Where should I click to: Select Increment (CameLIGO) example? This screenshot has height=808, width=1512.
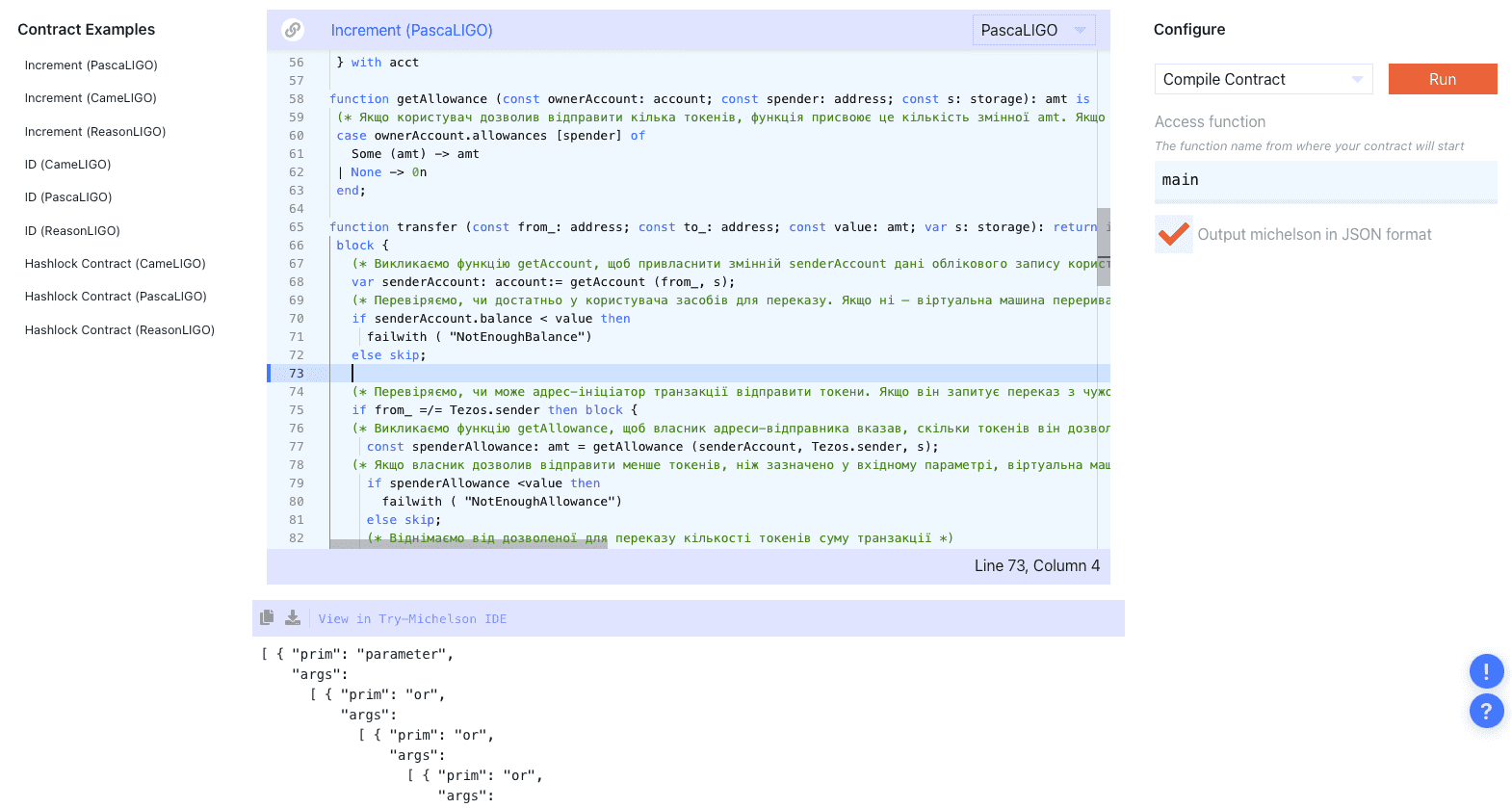coord(91,98)
